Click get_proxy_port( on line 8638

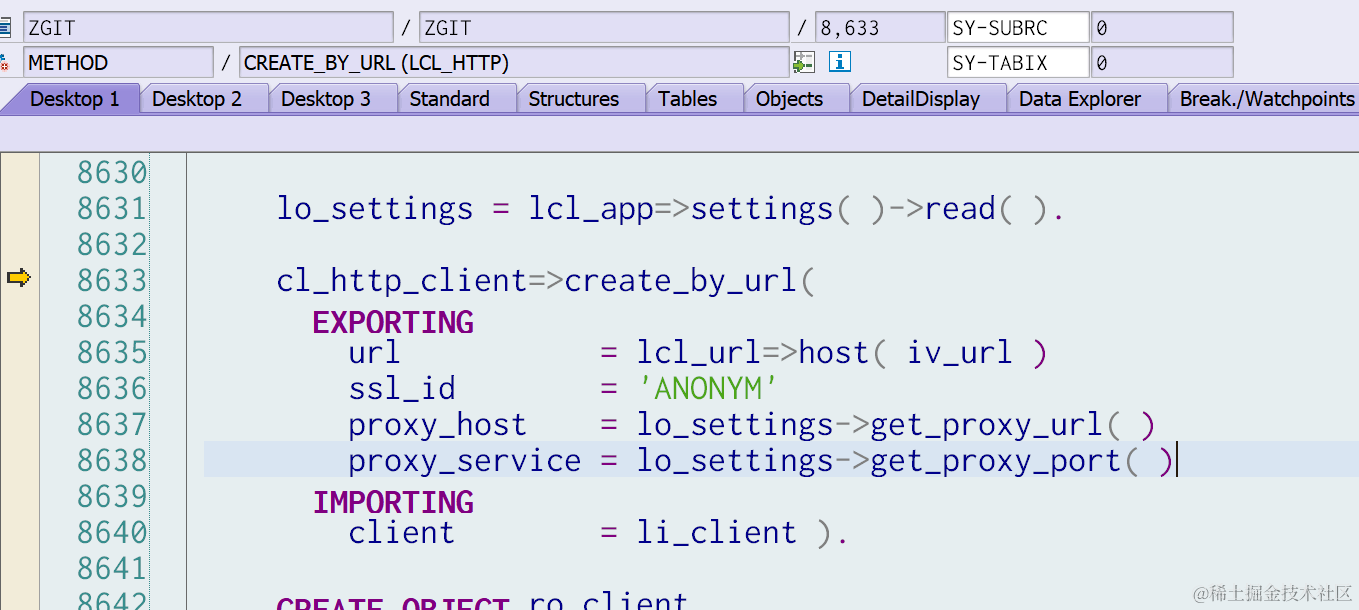[x=1005, y=461]
